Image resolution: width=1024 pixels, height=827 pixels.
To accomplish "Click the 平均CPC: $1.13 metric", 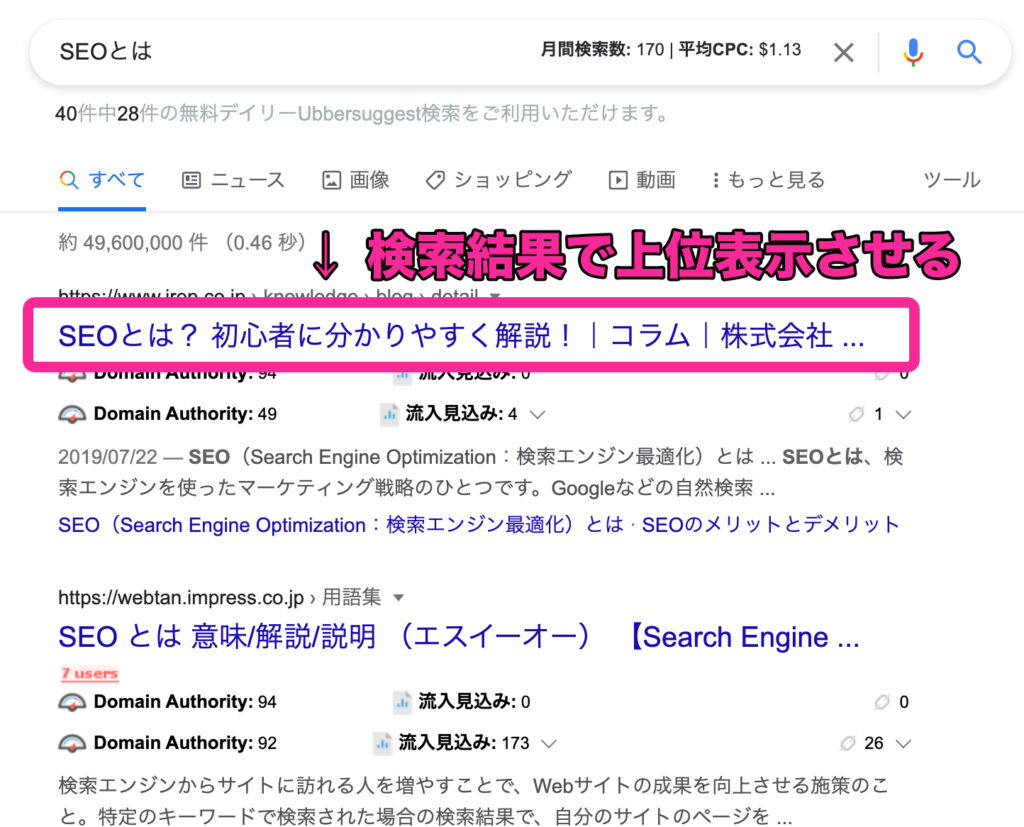I will [739, 50].
